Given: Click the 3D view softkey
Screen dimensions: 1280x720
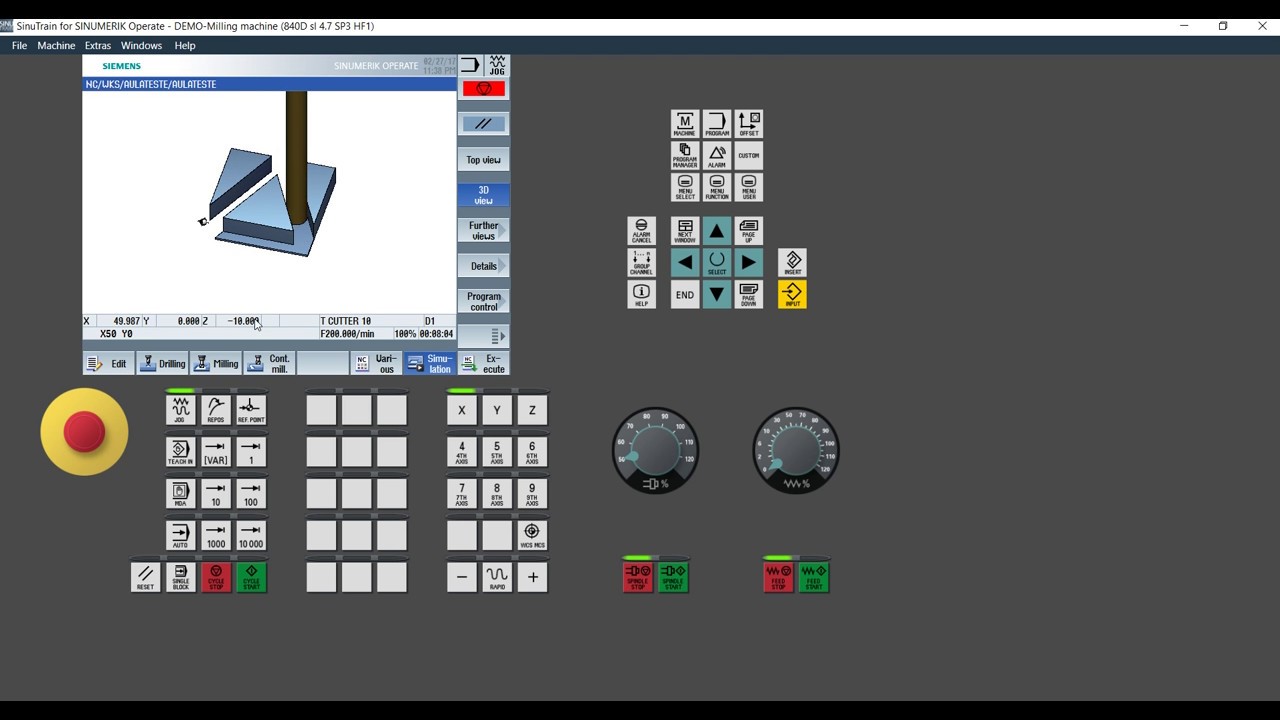Looking at the screenshot, I should pos(484,195).
